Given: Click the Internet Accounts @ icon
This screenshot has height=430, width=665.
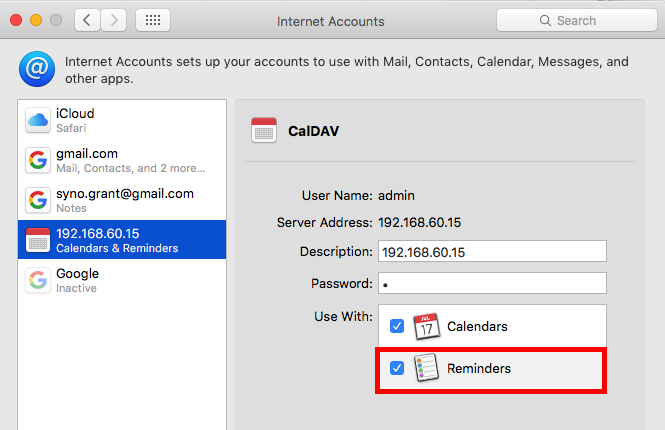Looking at the screenshot, I should click(x=36, y=69).
